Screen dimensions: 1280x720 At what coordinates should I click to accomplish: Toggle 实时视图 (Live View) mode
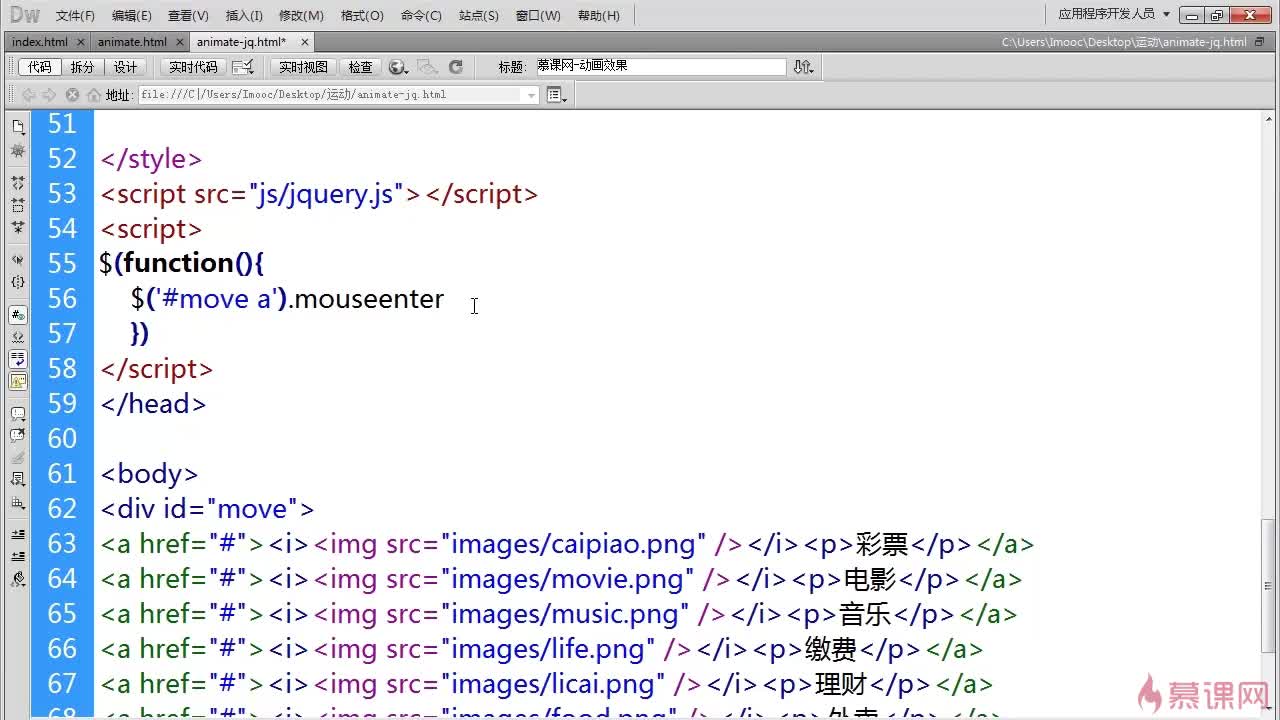tap(303, 67)
